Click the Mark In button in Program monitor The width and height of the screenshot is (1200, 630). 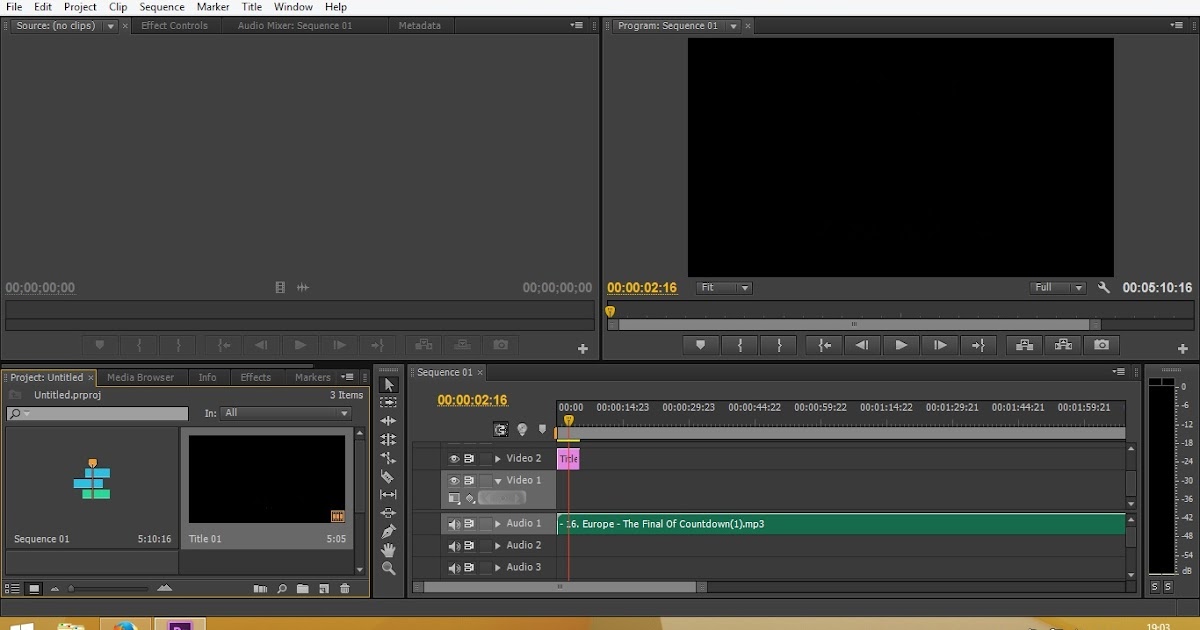coord(740,345)
